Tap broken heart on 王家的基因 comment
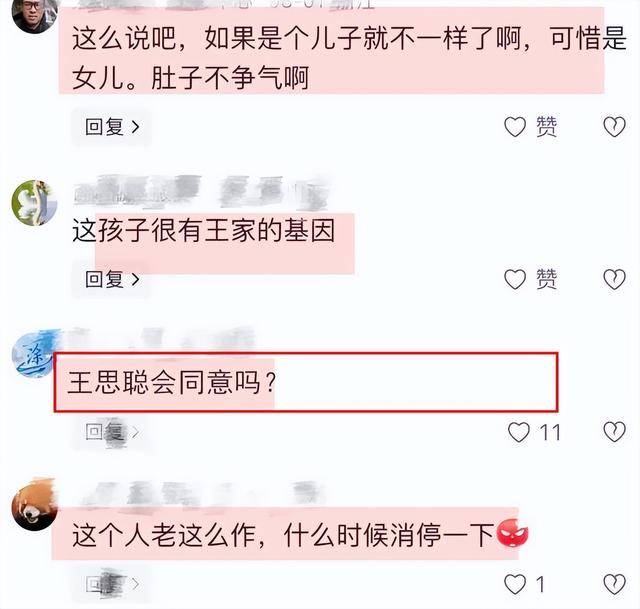Screen dimensions: 640x609 click(x=614, y=280)
